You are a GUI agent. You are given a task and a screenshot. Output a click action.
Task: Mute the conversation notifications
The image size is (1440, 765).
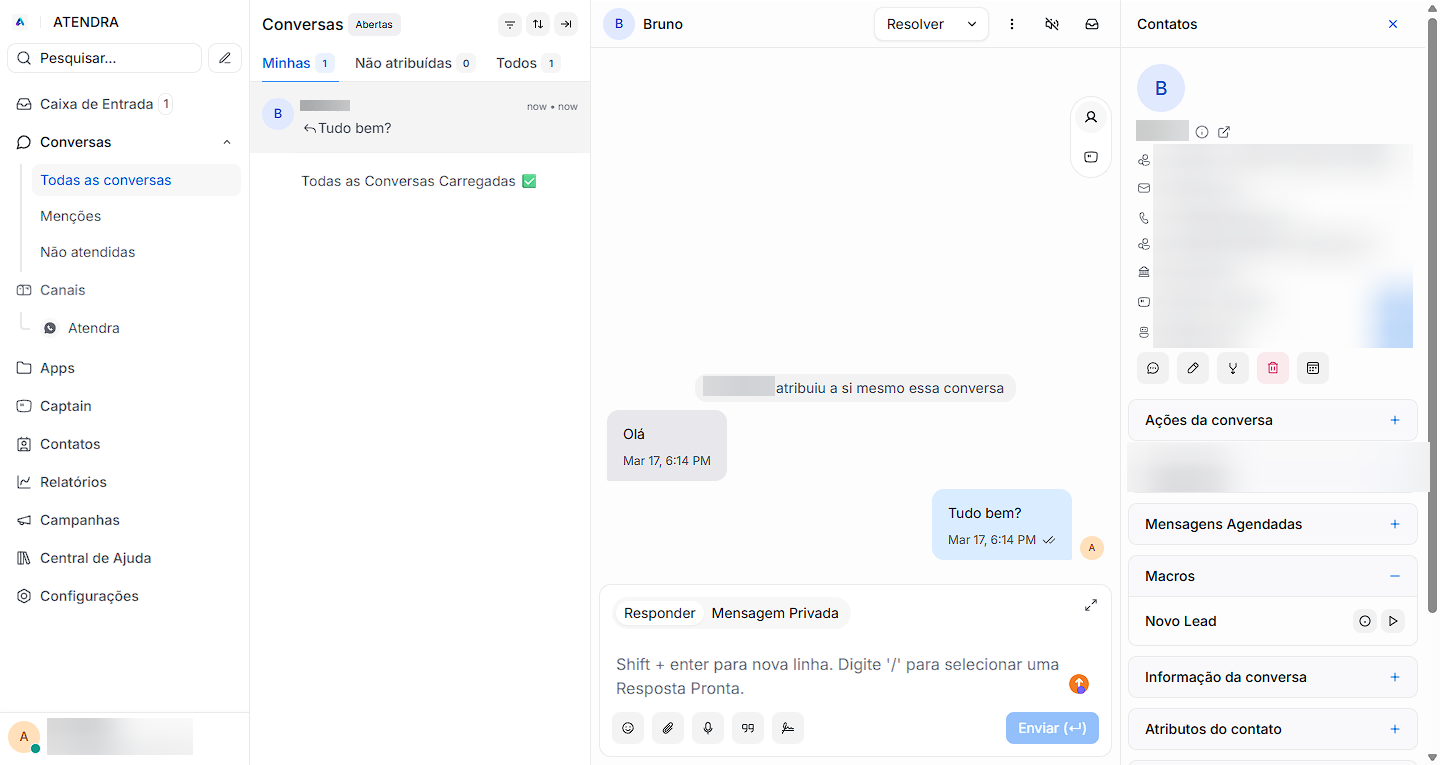pos(1051,23)
